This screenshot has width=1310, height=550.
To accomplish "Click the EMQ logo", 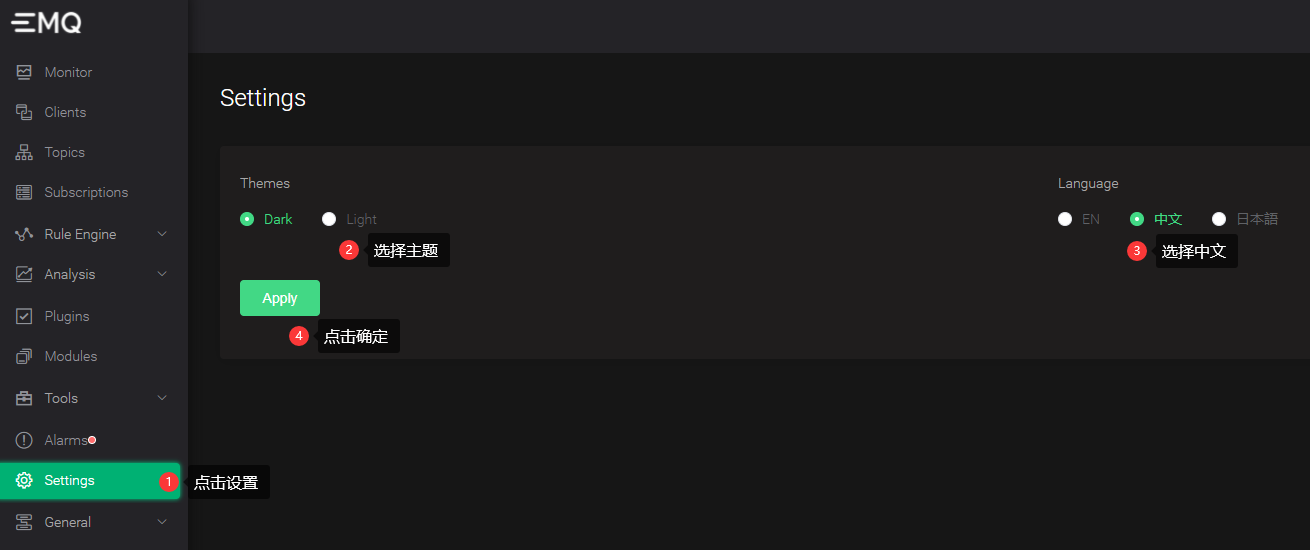I will tap(47, 23).
